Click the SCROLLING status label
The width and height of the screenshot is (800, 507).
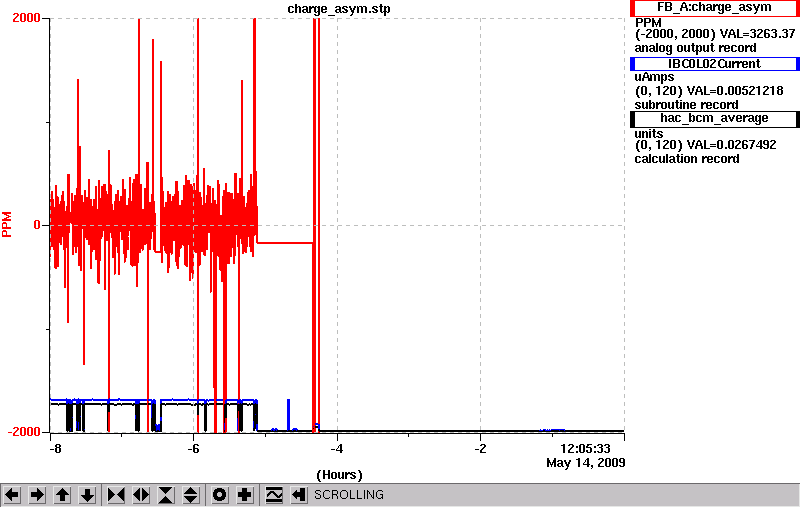349,495
